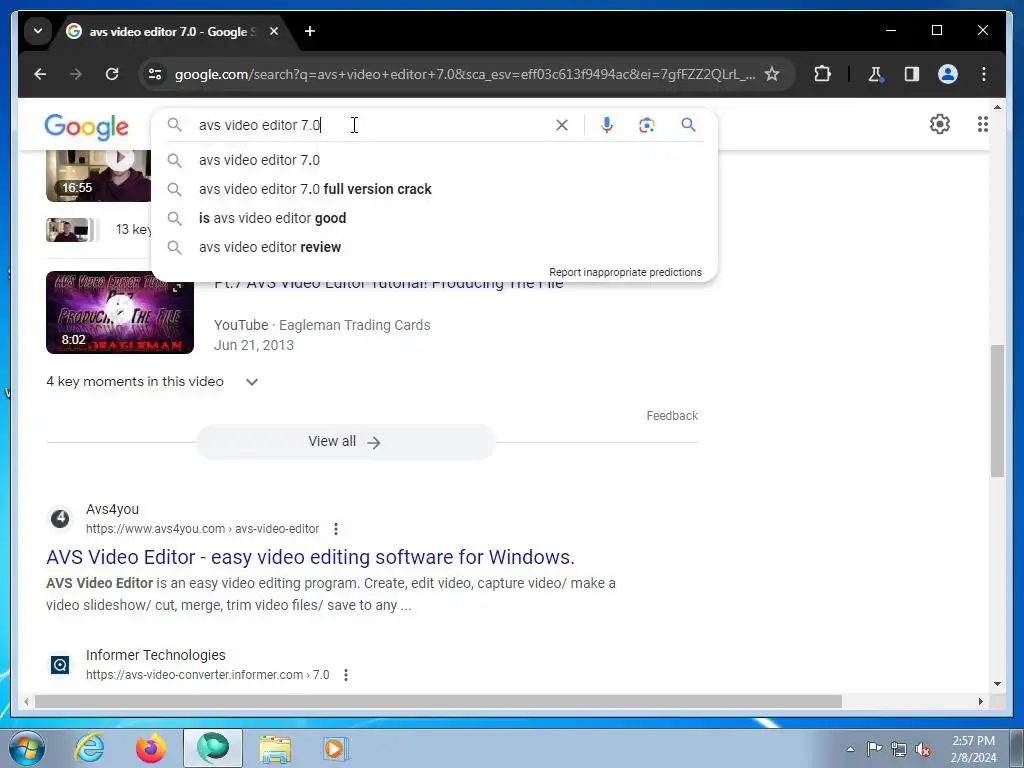Play the 16:55 video thumbnail
The height and width of the screenshot is (768, 1024).
98,175
